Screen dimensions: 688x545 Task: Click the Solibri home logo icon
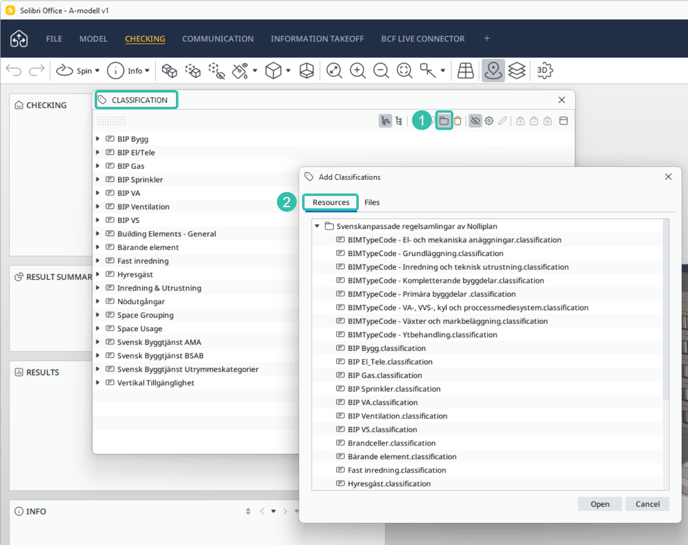tap(19, 39)
